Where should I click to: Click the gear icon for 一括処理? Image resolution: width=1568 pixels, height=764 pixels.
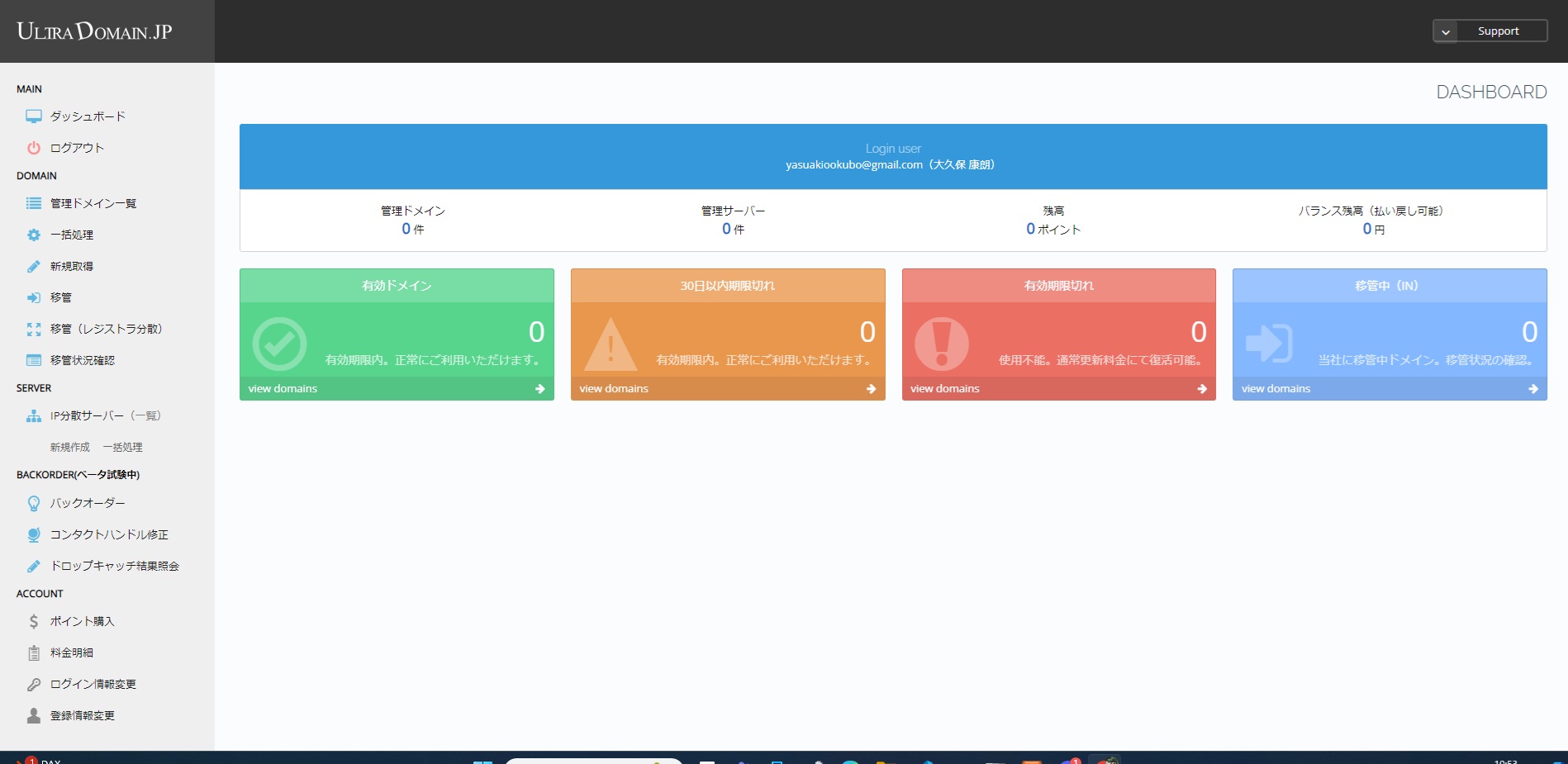click(x=33, y=235)
